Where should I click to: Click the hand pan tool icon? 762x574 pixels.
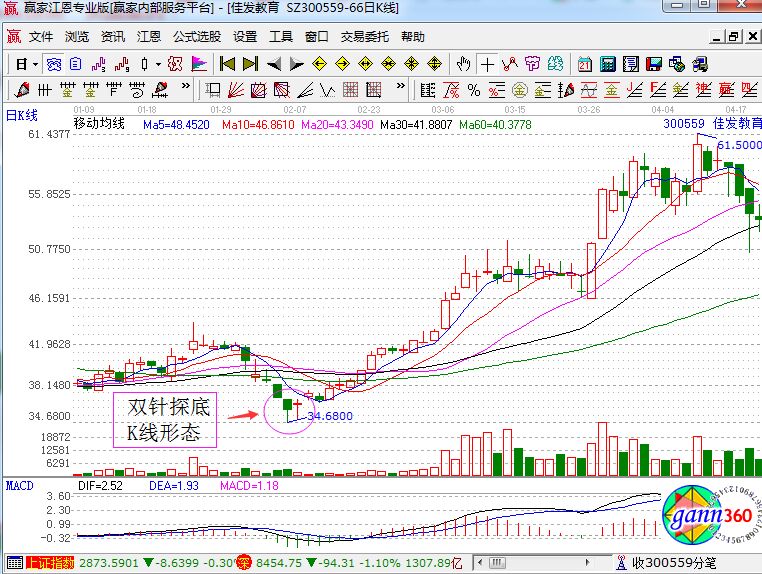(463, 64)
